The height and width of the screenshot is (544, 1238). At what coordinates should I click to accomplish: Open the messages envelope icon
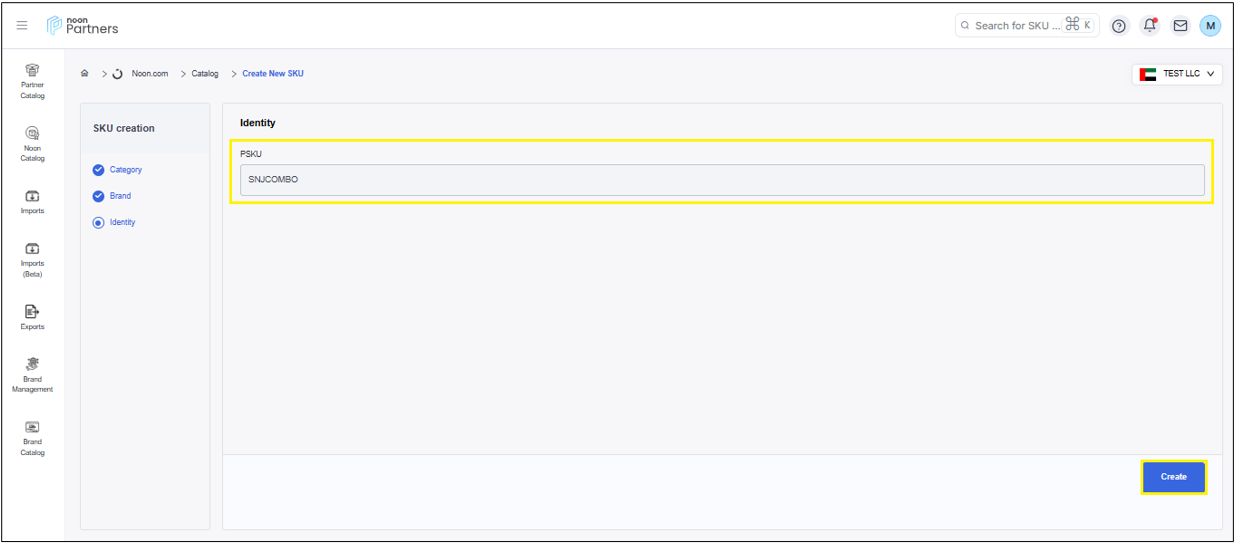point(1180,26)
